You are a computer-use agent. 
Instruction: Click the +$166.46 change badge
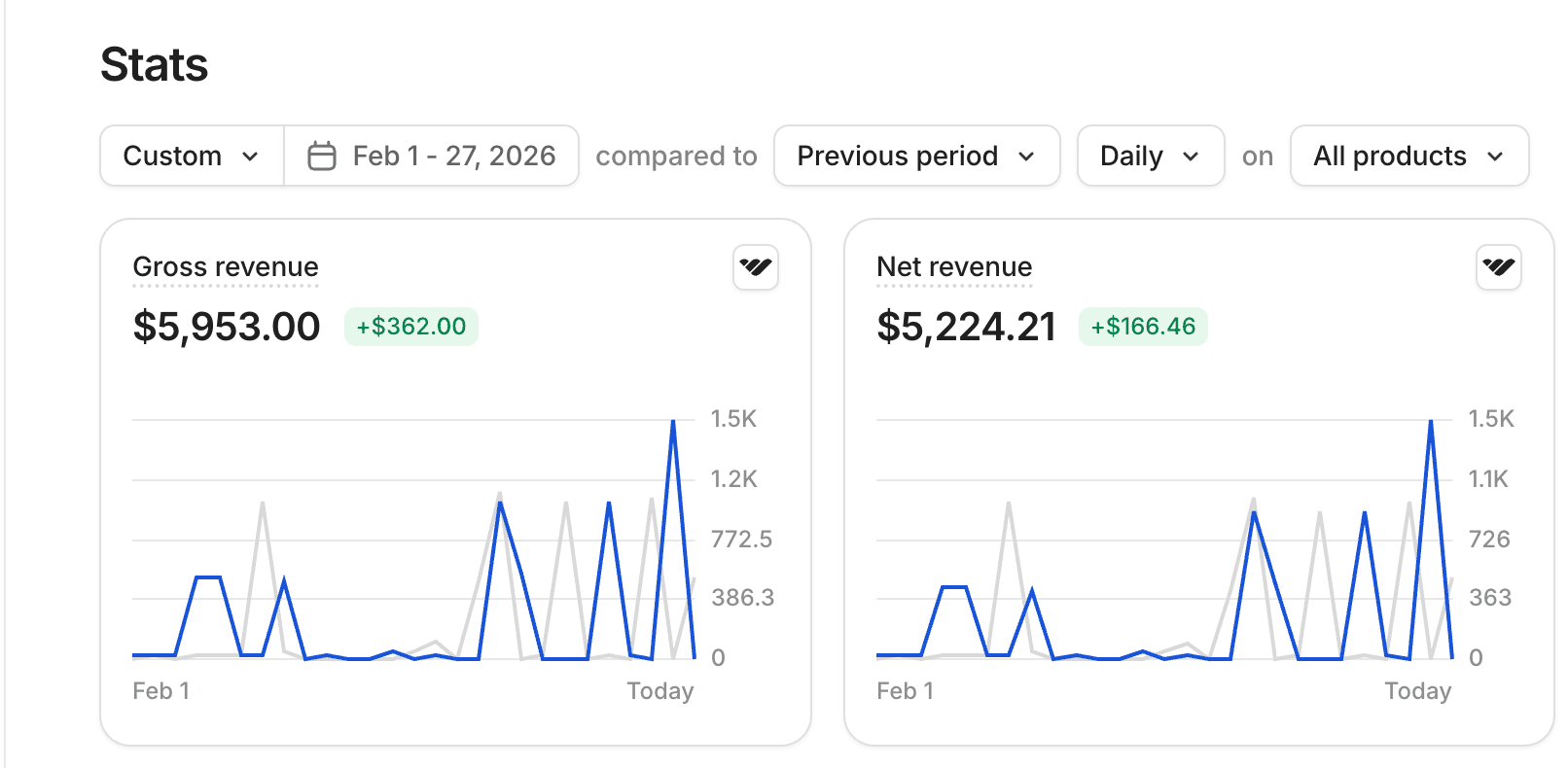click(1142, 327)
